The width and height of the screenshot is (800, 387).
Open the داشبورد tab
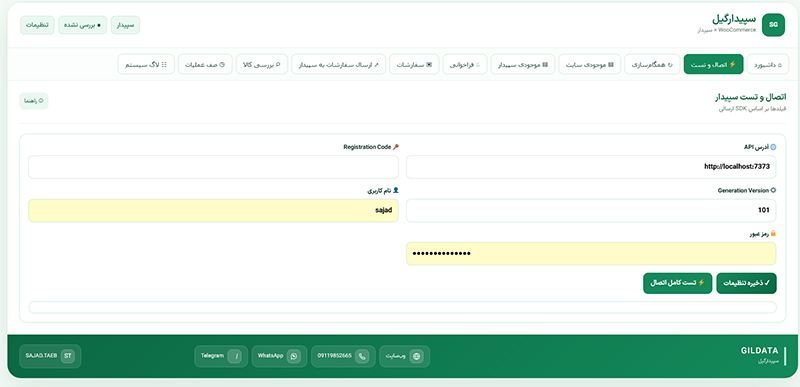(768, 65)
